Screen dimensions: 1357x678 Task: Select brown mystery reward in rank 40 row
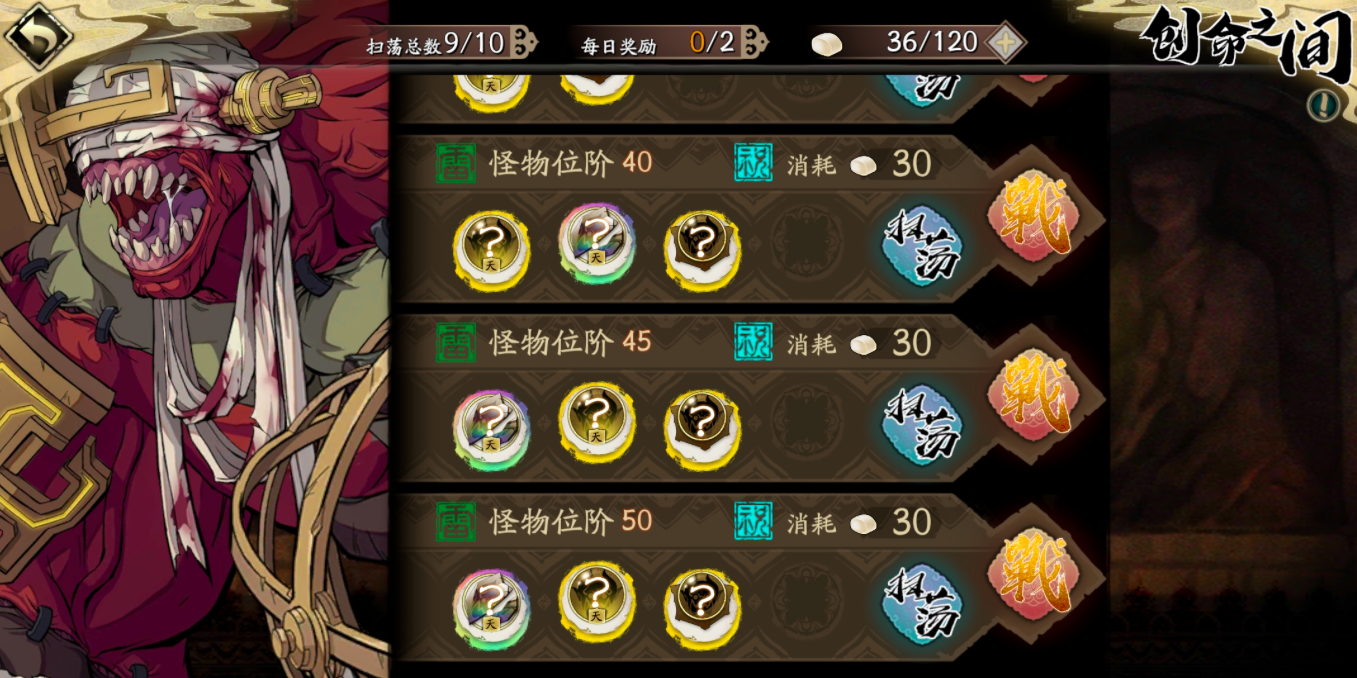pyautogui.click(x=702, y=250)
